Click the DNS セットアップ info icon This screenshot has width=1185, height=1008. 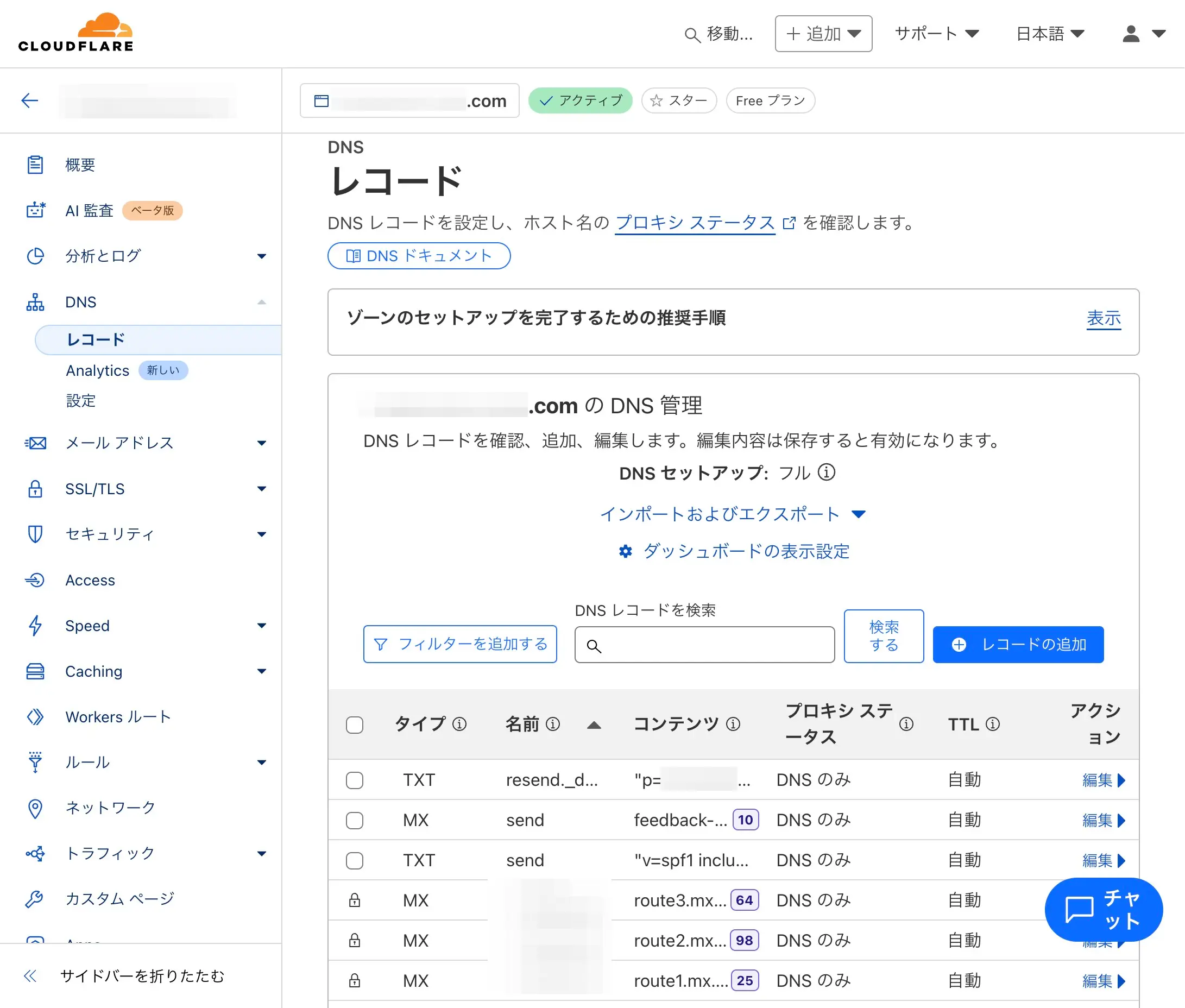[826, 472]
